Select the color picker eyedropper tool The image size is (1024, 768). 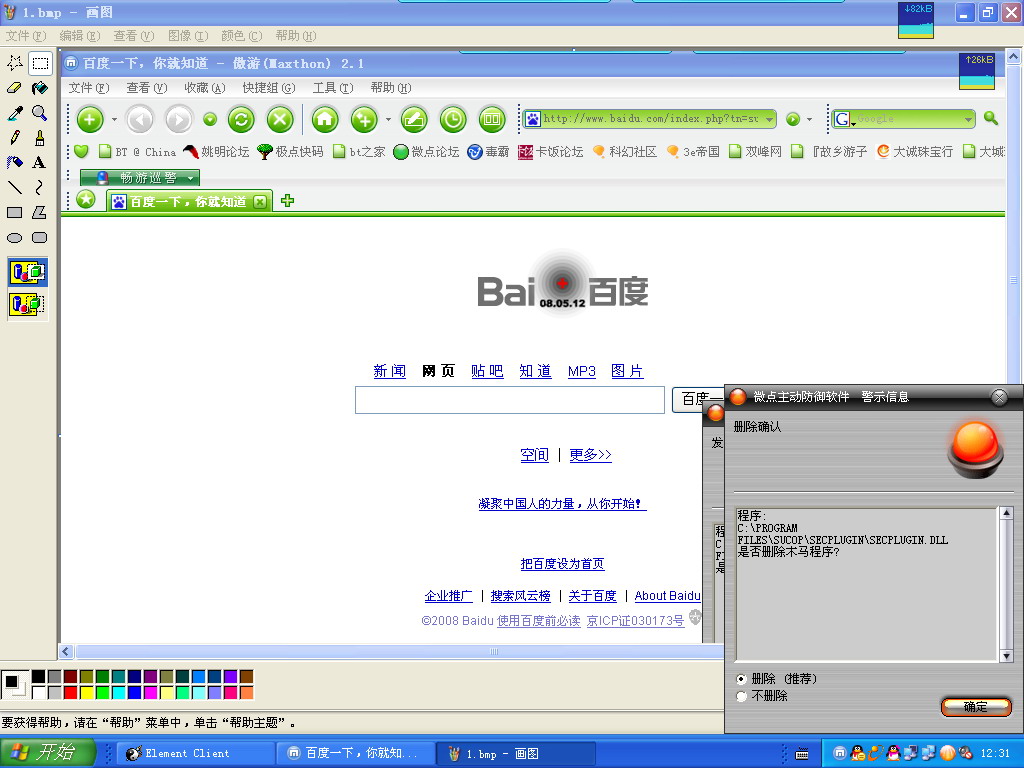click(x=14, y=113)
